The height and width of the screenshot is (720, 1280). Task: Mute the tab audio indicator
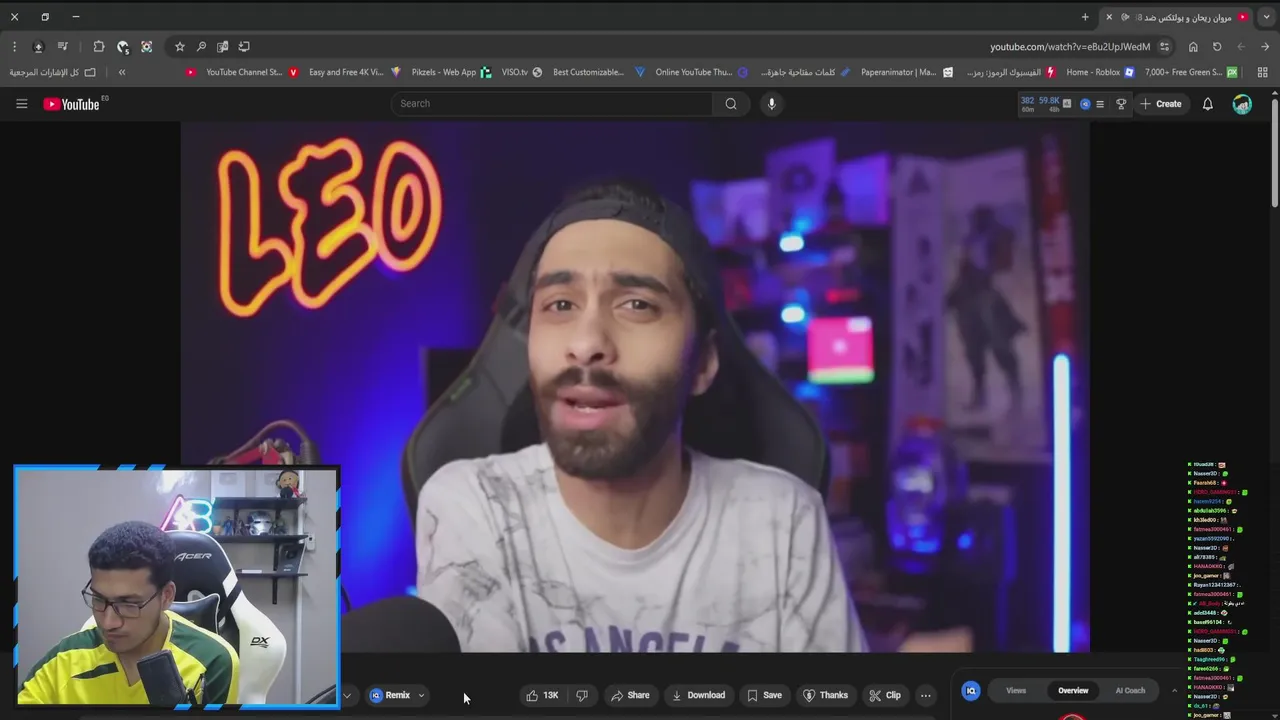1125,17
